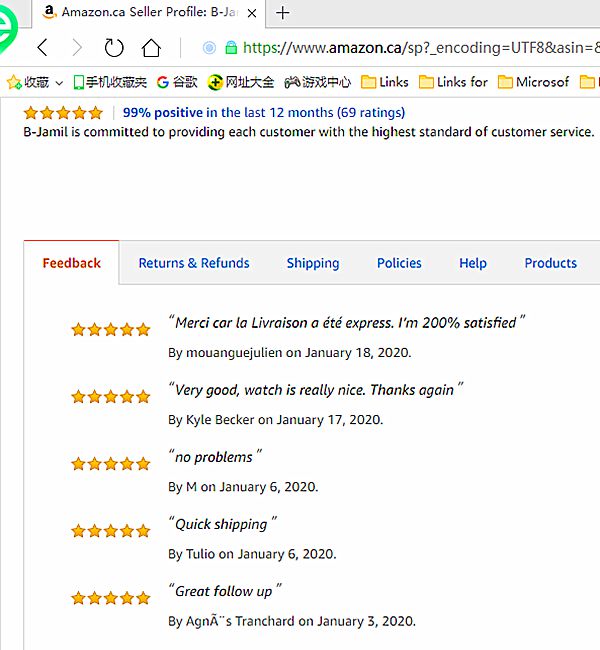The image size is (600, 650).
Task: Open the 谷歌 Google bookmark
Action: (177, 82)
